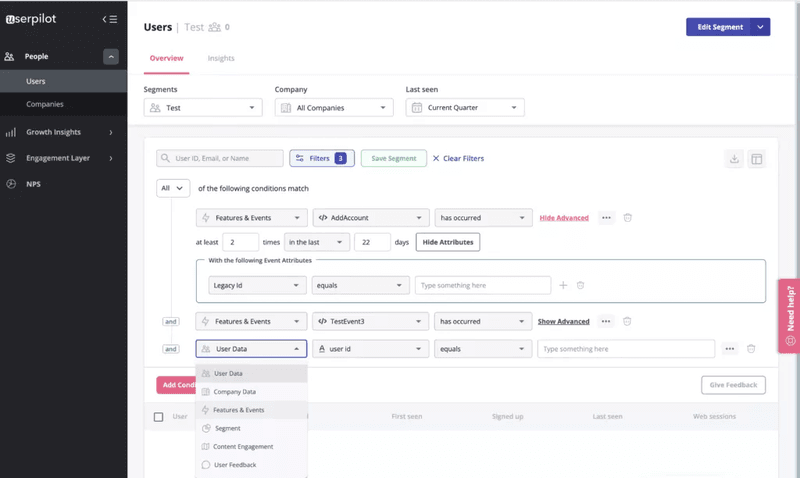Open the Edit Segment dropdown arrow
Viewport: 800px width, 478px height.
(762, 27)
